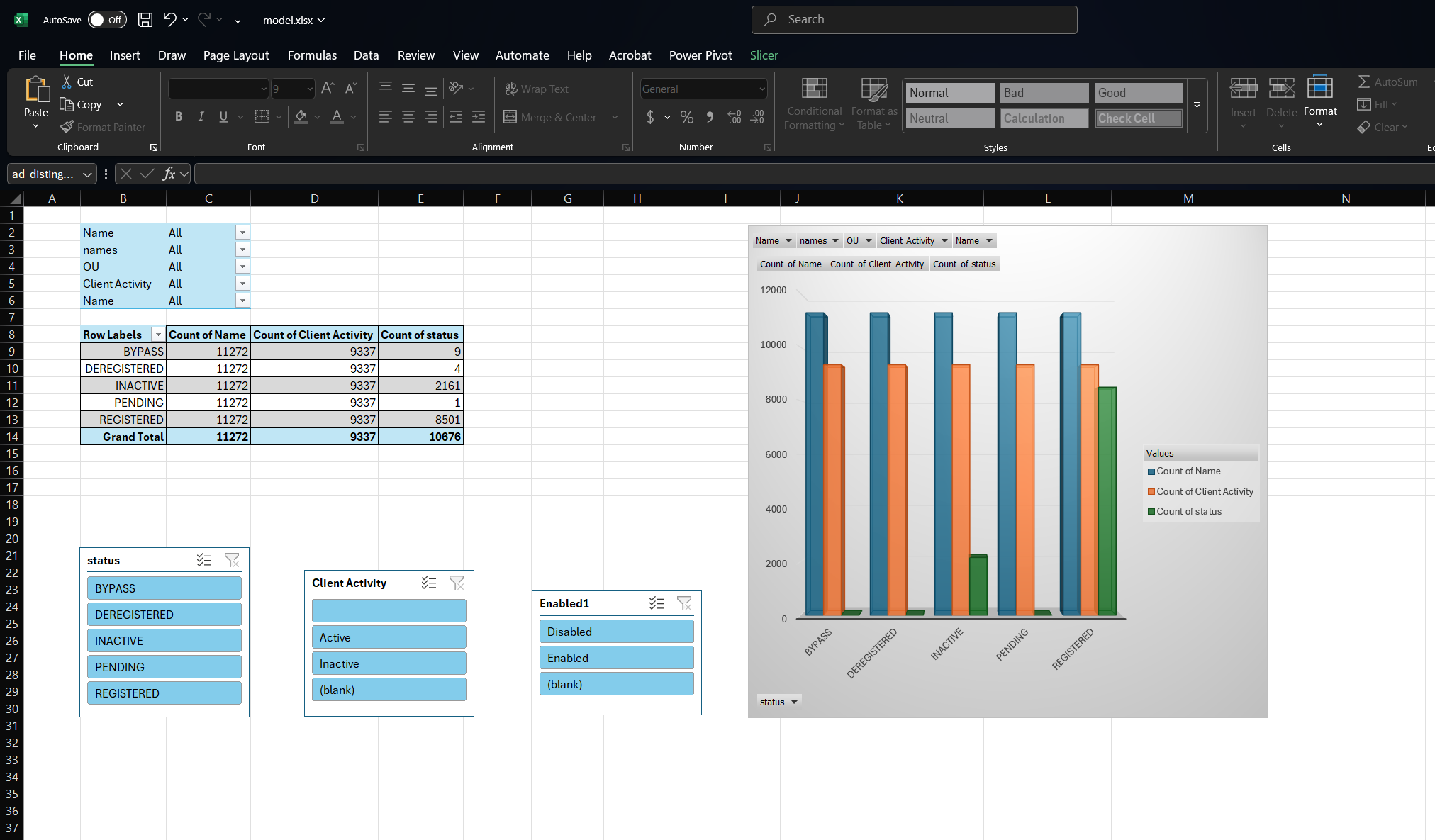Screen dimensions: 1435x840
Task: Select Active in the Client Activity slicer
Action: pyautogui.click(x=389, y=637)
